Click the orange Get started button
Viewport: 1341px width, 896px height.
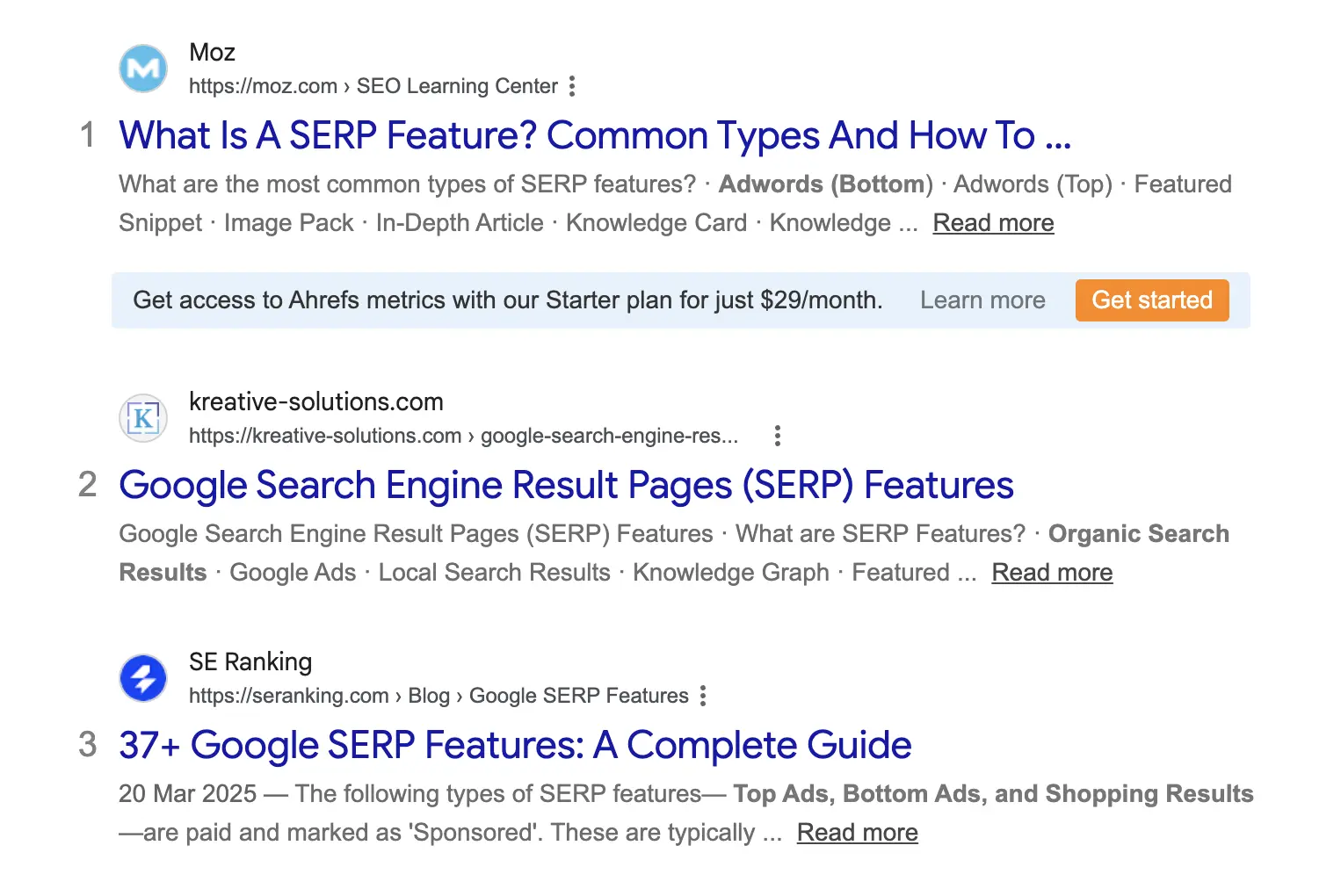[1152, 300]
